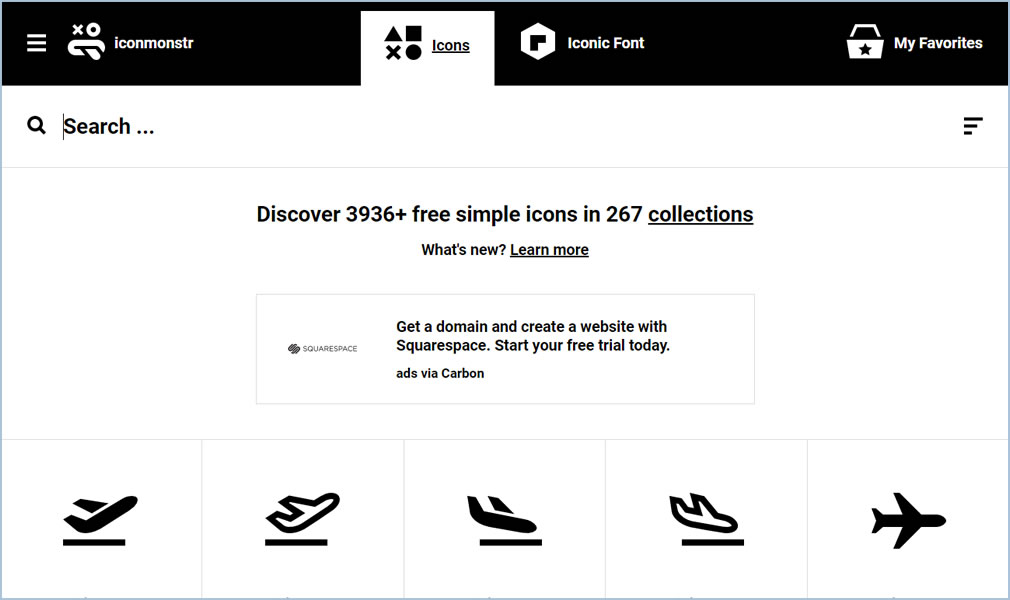Open the collections link
The width and height of the screenshot is (1010, 600).
tap(700, 214)
